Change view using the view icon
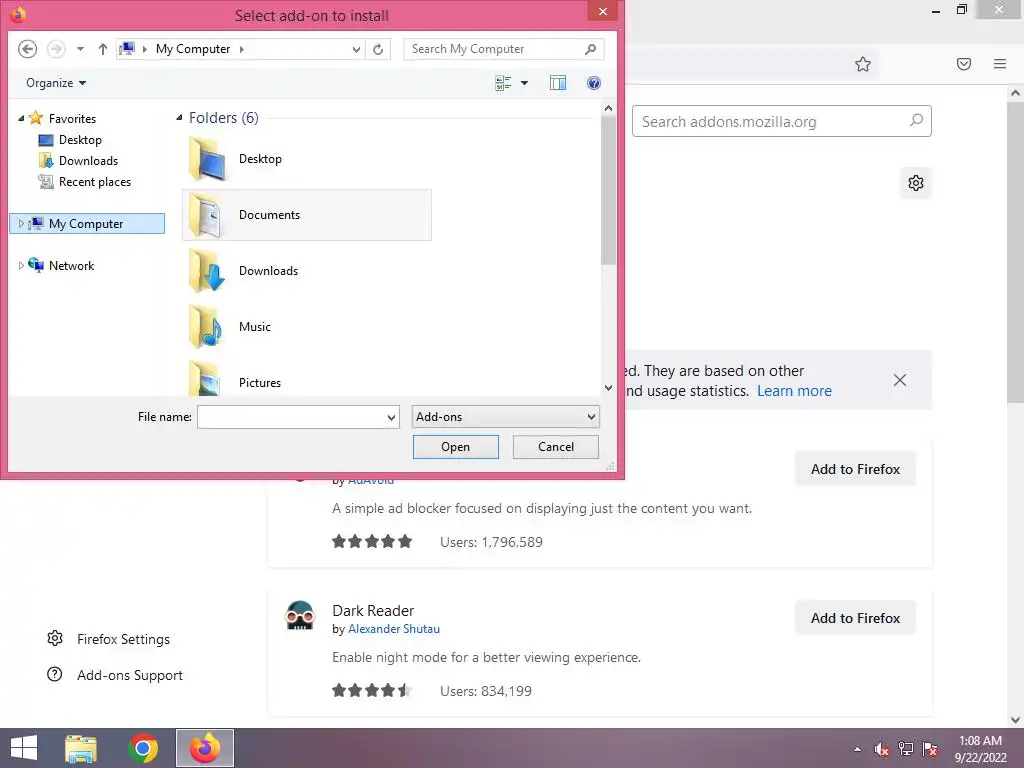 (x=503, y=83)
